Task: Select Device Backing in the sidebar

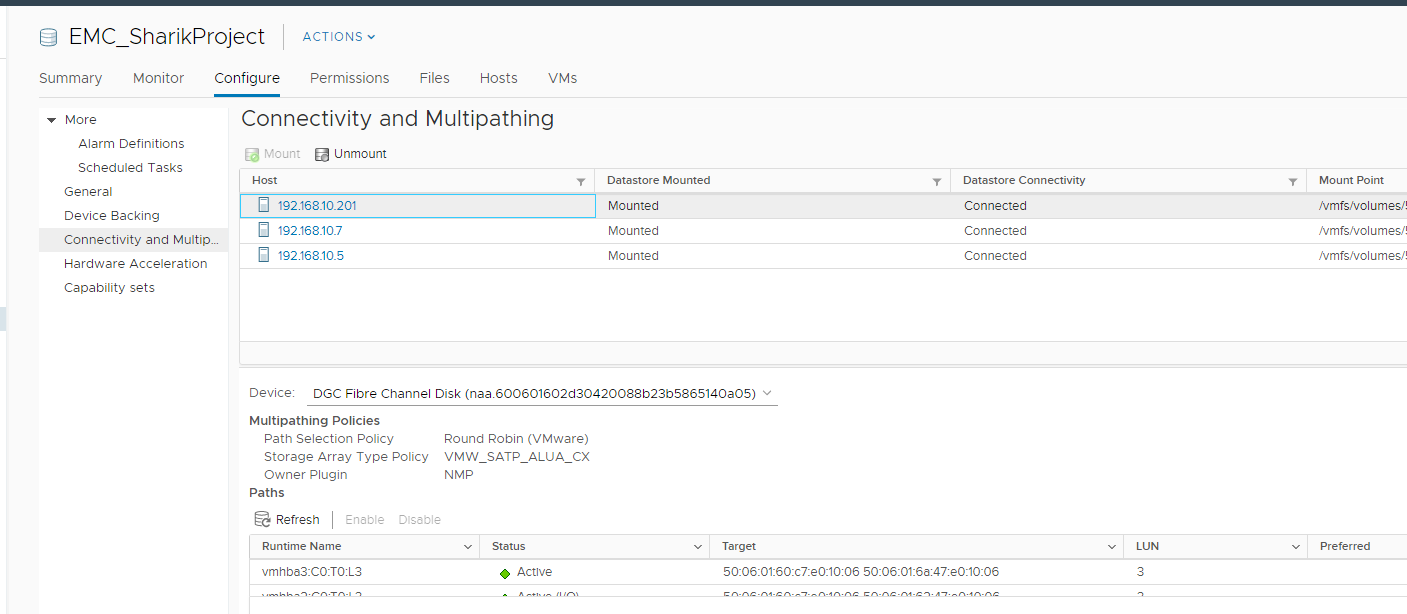Action: click(x=111, y=215)
